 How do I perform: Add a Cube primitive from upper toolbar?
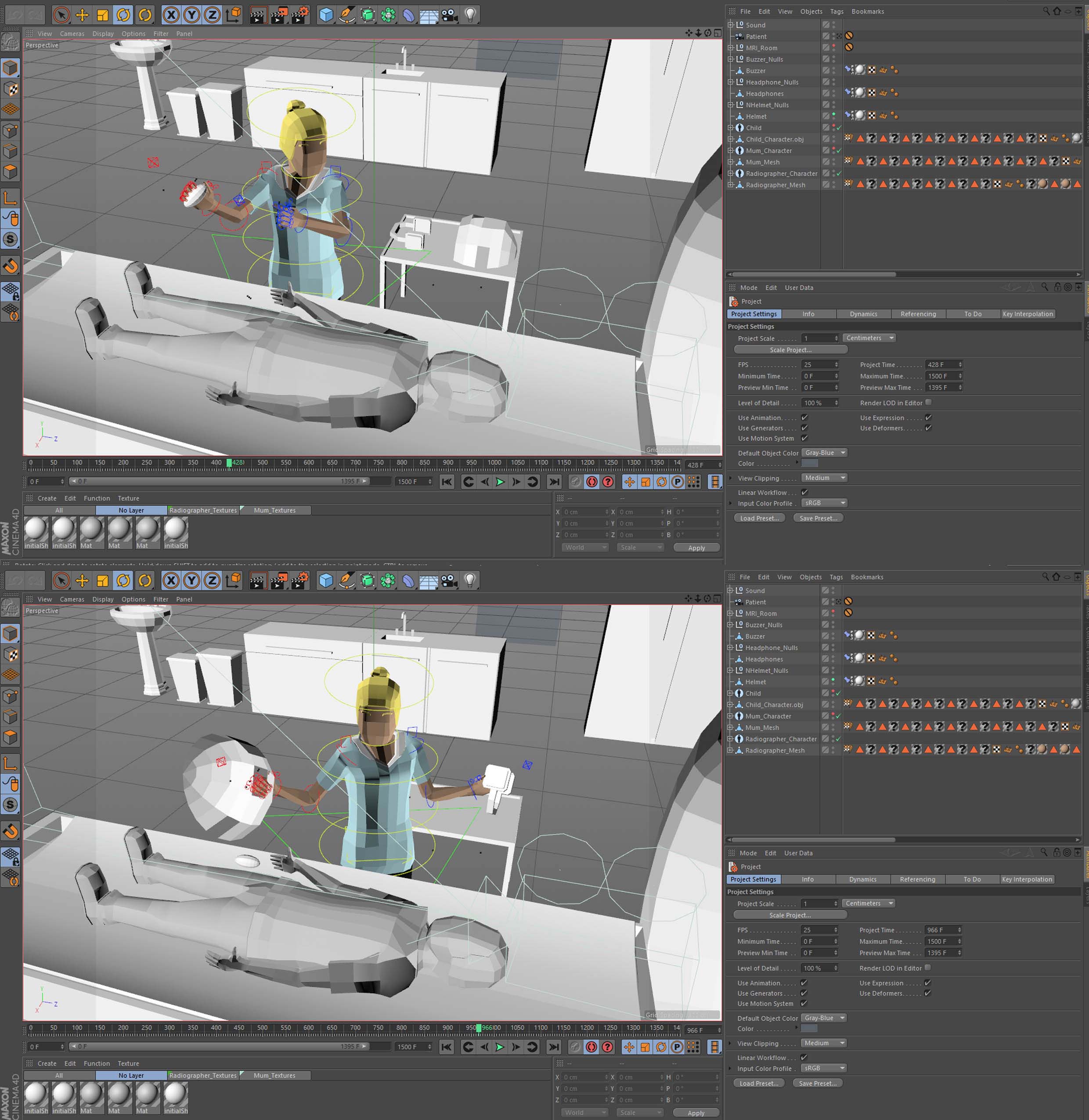pos(326,15)
